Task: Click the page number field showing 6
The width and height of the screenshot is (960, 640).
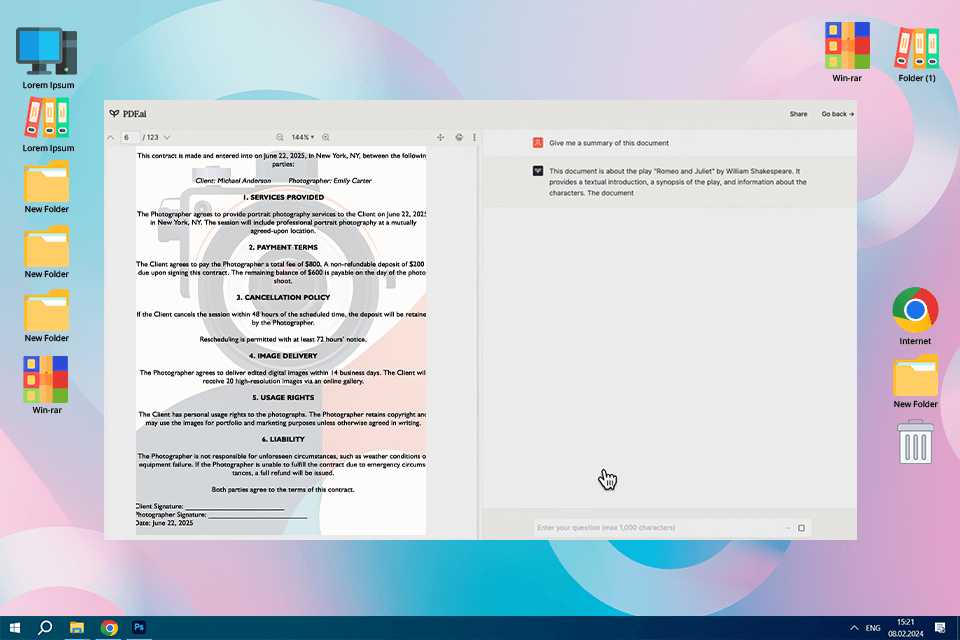Action: coord(130,137)
